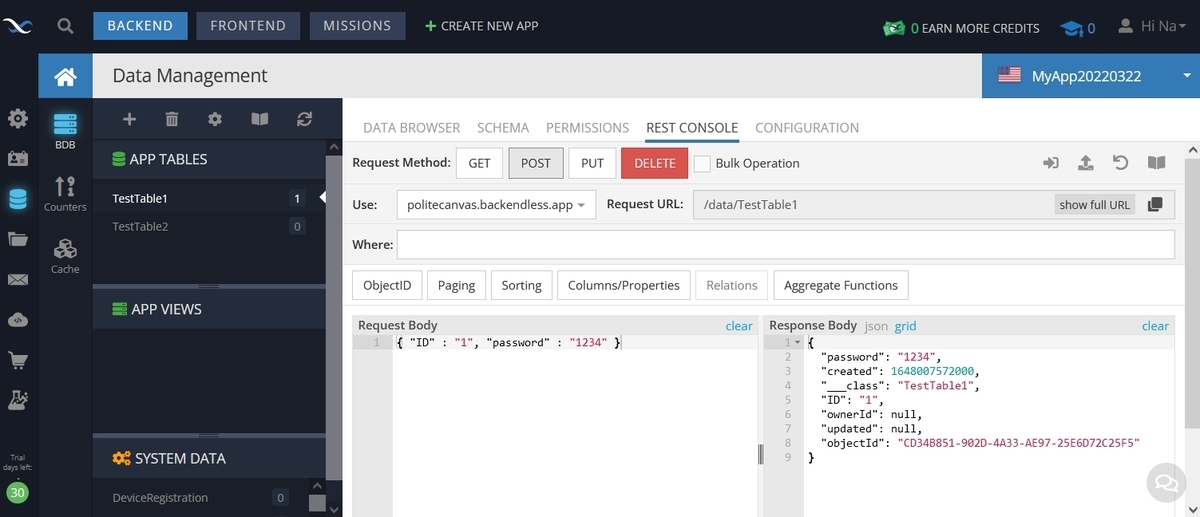Image resolution: width=1200 pixels, height=517 pixels.
Task: Add a new table with plus icon
Action: pos(129,119)
